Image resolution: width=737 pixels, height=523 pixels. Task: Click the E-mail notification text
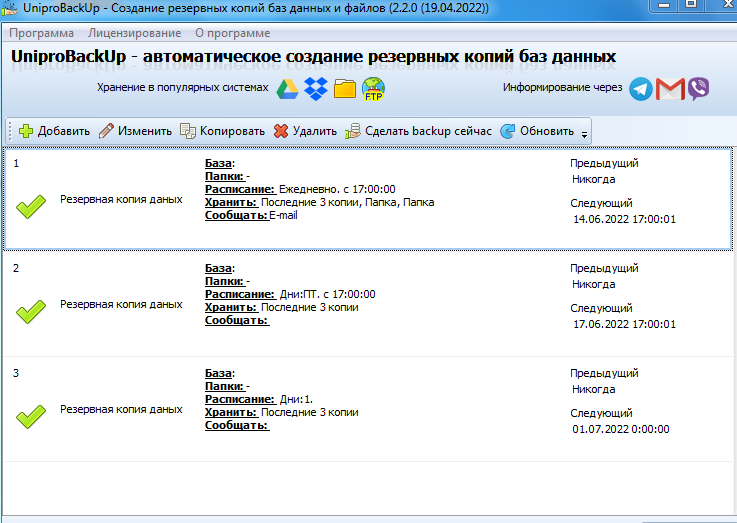(x=283, y=215)
